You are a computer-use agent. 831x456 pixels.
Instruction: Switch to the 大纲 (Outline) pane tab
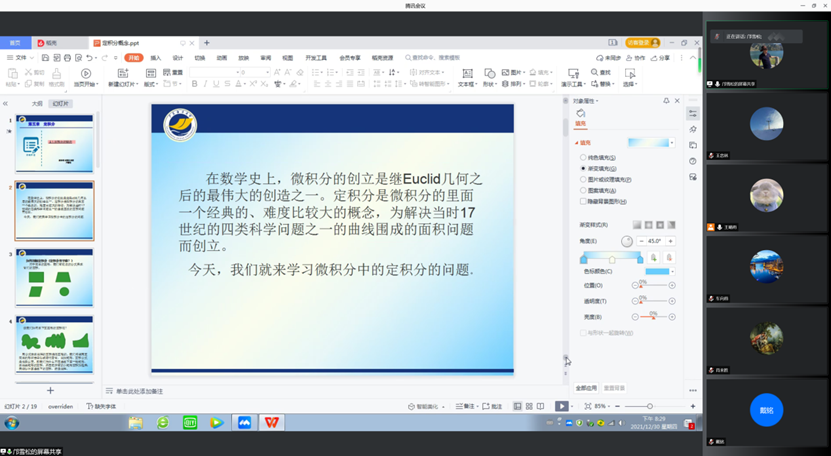(x=37, y=103)
